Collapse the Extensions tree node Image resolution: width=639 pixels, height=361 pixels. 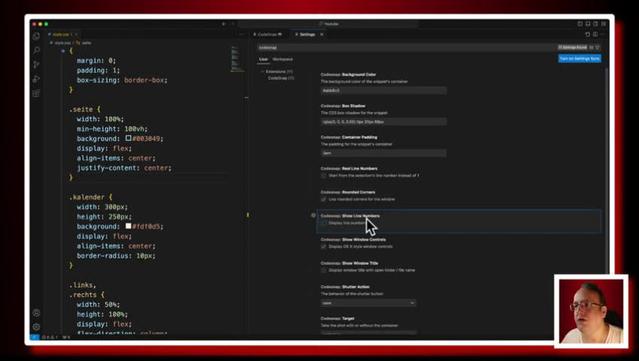point(263,71)
